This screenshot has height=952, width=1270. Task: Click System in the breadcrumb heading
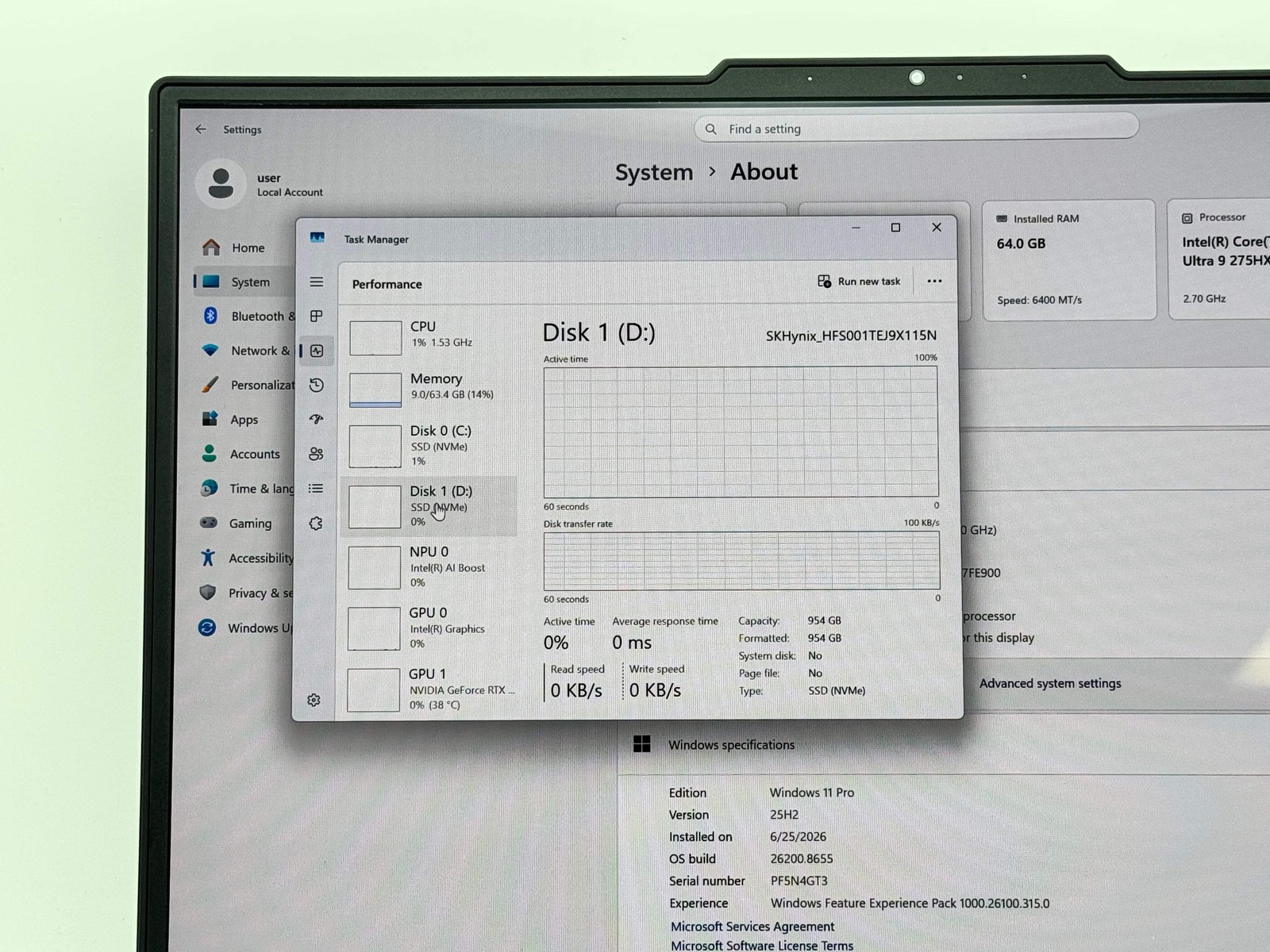coord(654,172)
